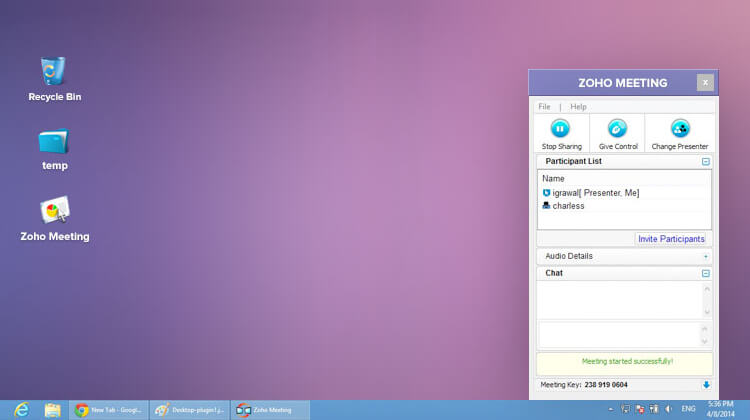Collapse the Chat section
The width and height of the screenshot is (750, 420).
pyautogui.click(x=705, y=273)
